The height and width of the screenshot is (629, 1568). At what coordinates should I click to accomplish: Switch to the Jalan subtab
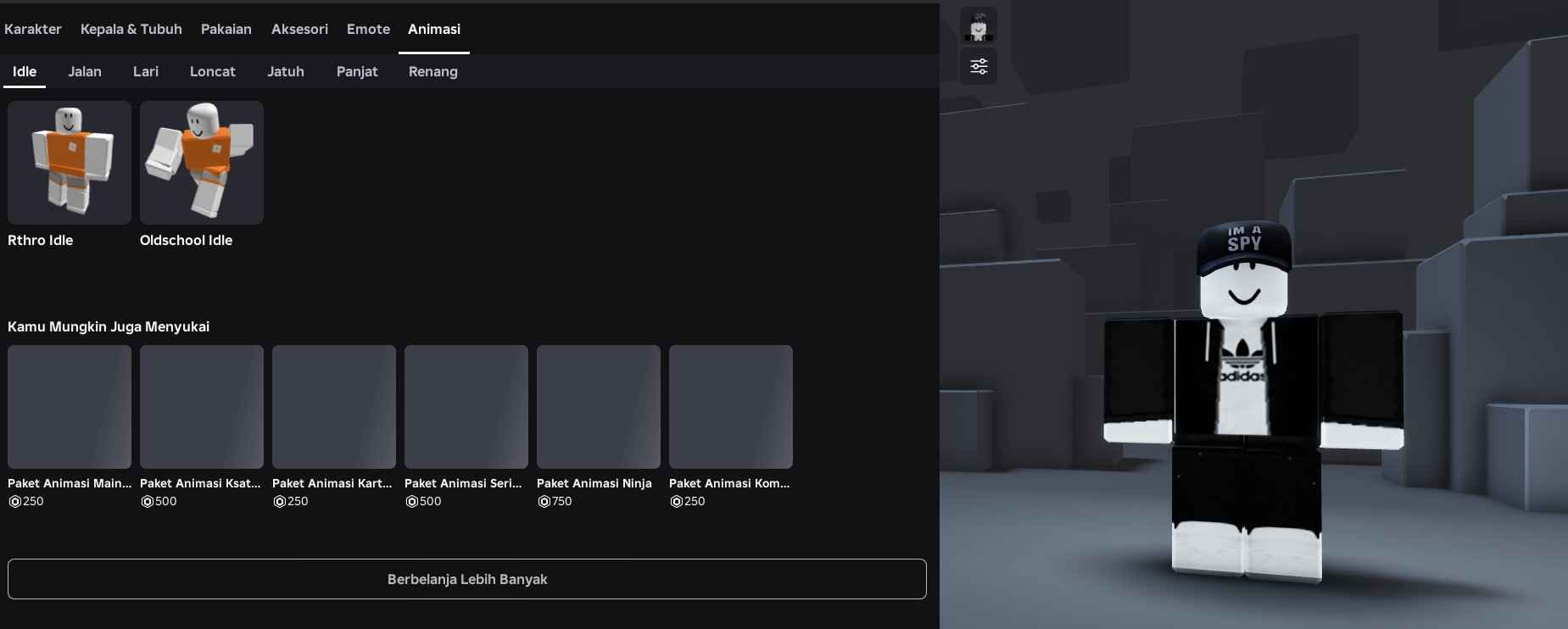point(85,71)
